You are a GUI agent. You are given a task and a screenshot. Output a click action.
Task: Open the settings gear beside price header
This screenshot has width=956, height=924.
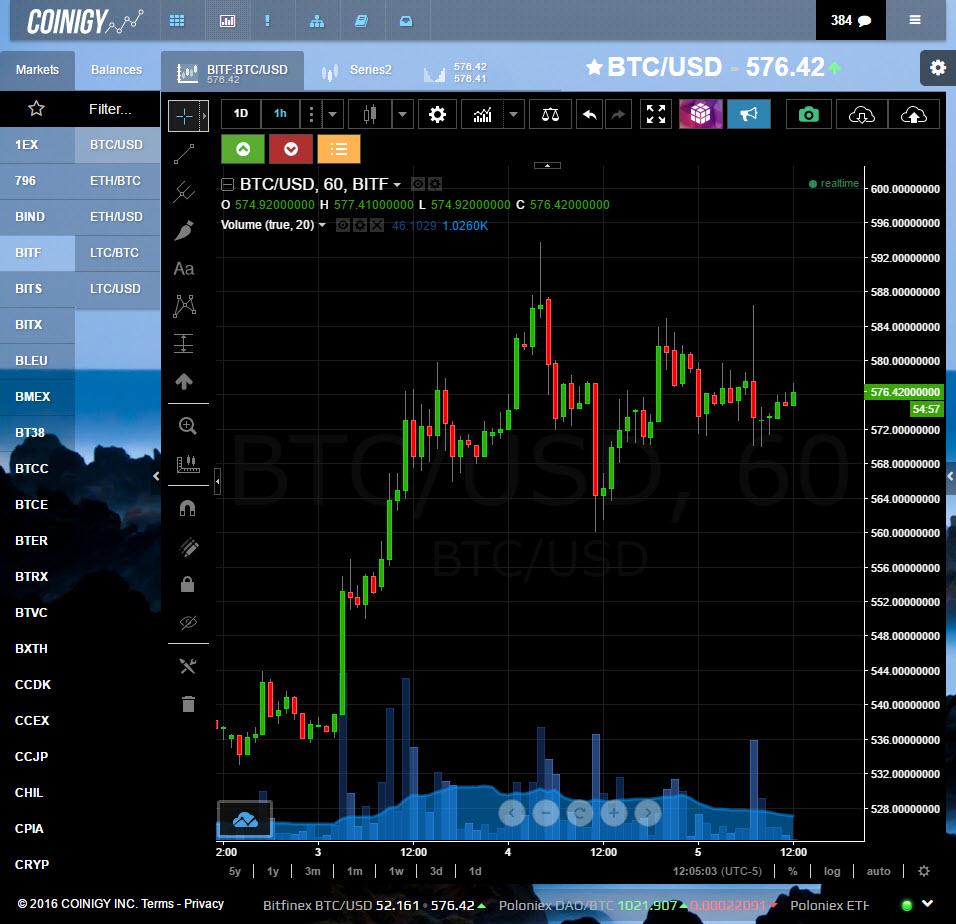938,68
